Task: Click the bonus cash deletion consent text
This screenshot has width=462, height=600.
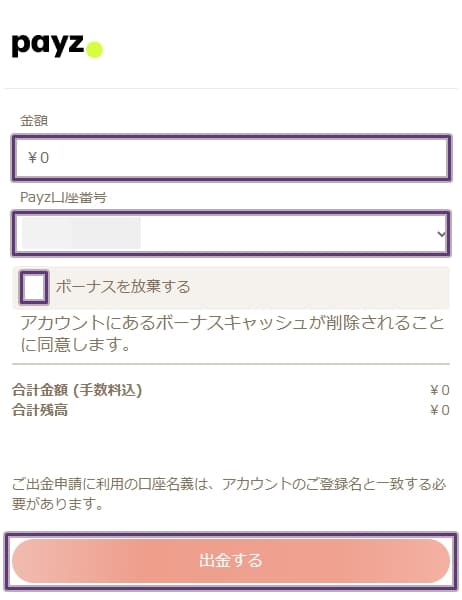Action: click(232, 334)
